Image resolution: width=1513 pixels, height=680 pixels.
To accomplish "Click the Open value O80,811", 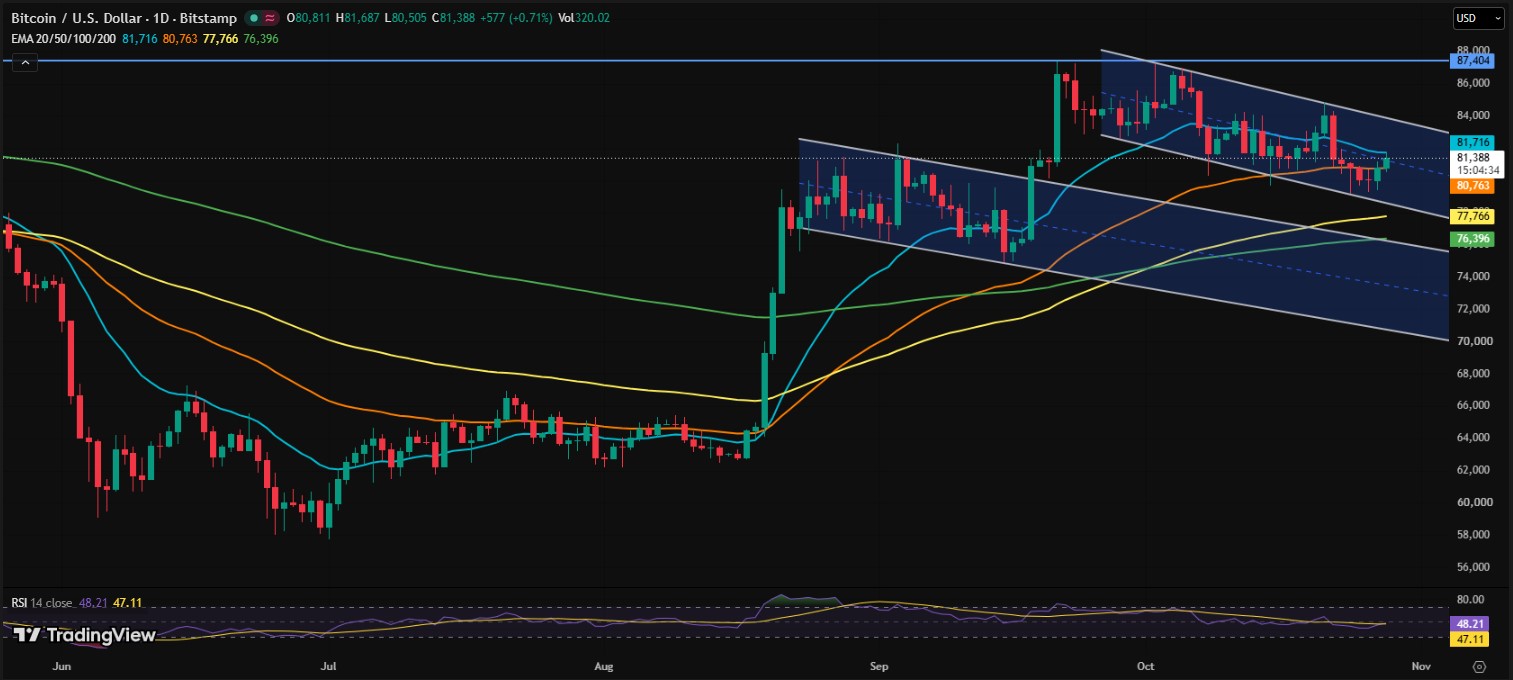I will point(309,18).
